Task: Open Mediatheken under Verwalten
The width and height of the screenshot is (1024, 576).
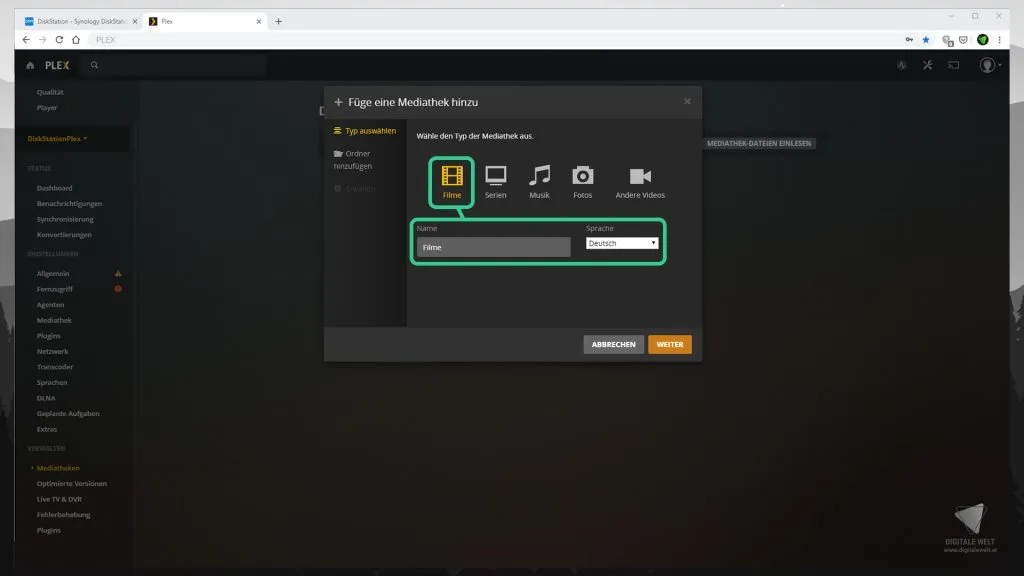Action: [x=58, y=468]
